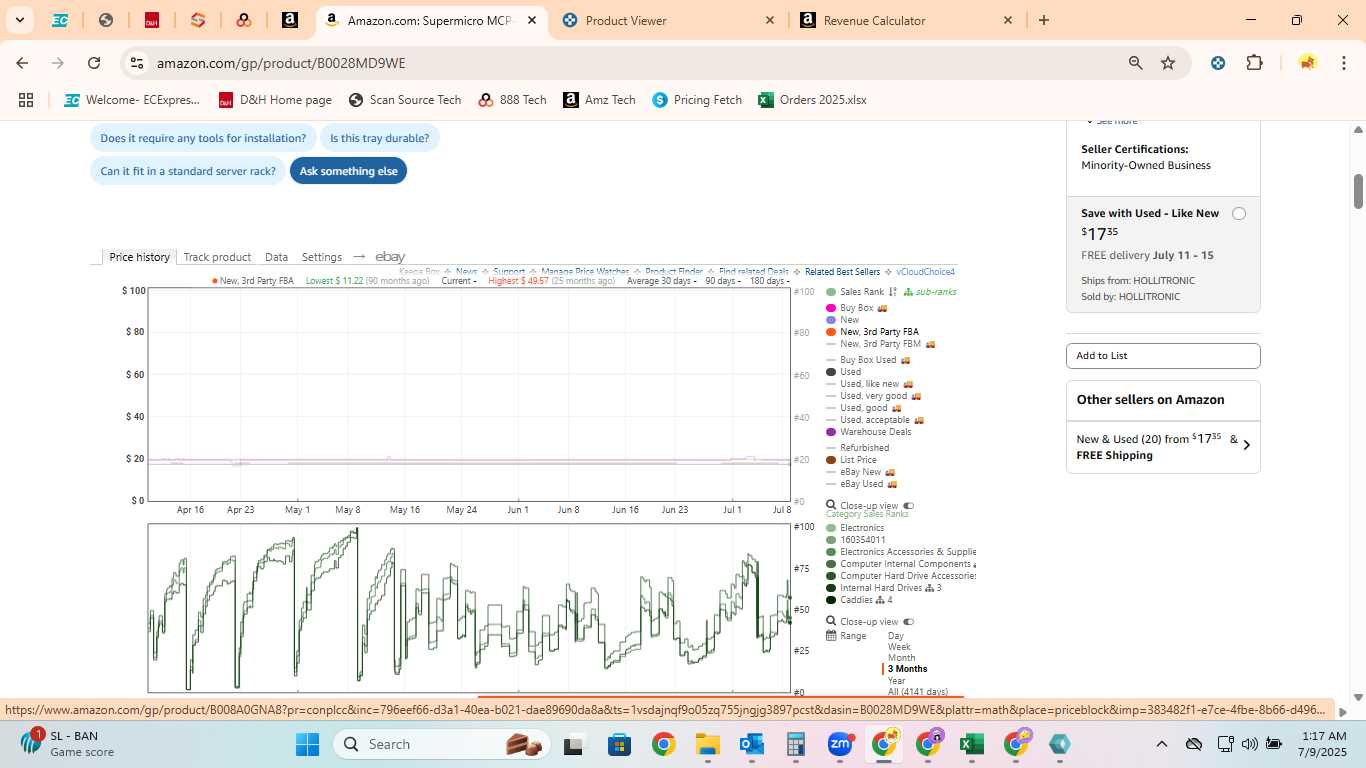
Task: Click the zoom magnifier icon in address bar
Action: 1135,63
